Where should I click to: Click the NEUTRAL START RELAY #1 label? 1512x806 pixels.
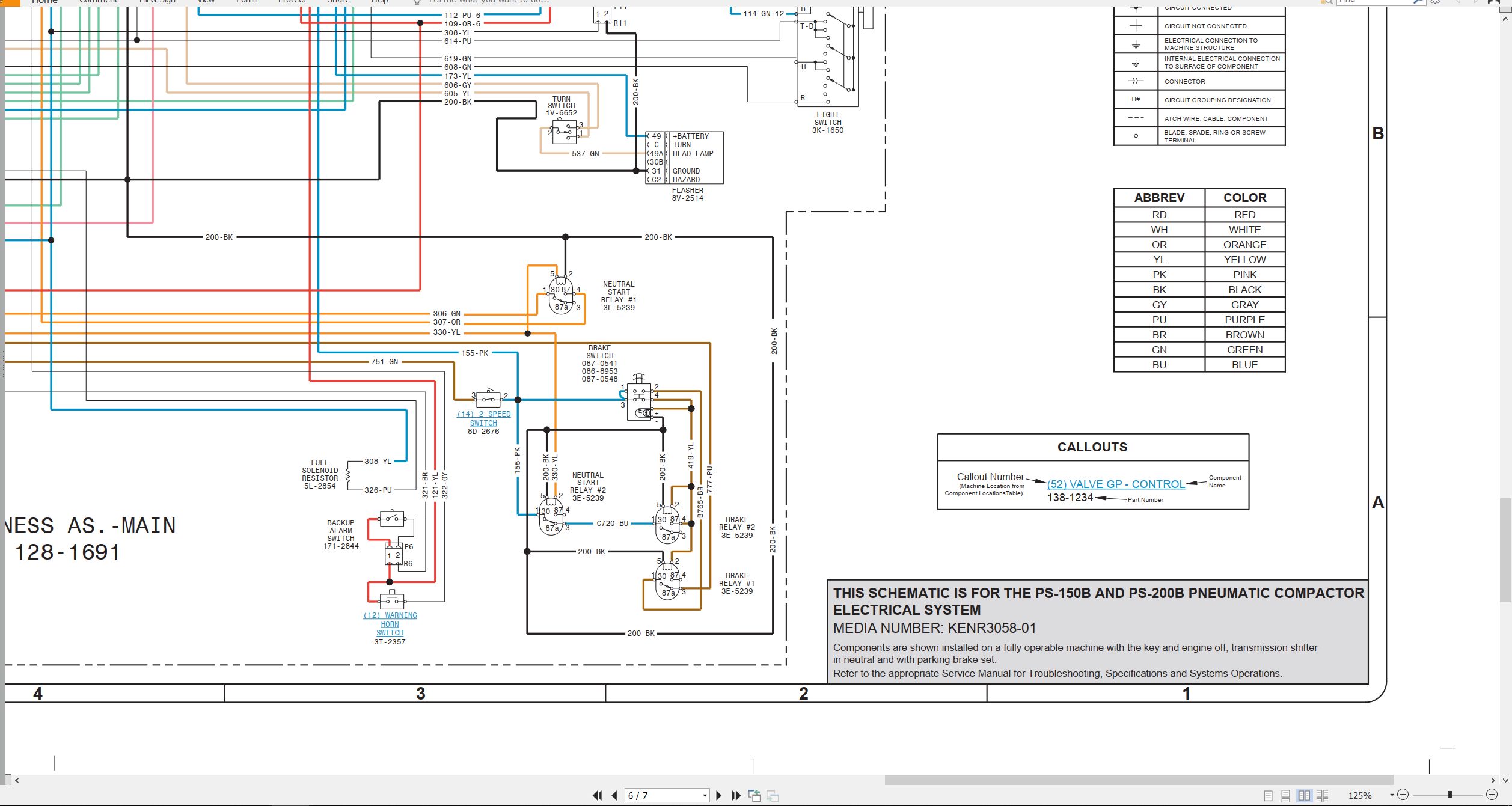tap(619, 296)
